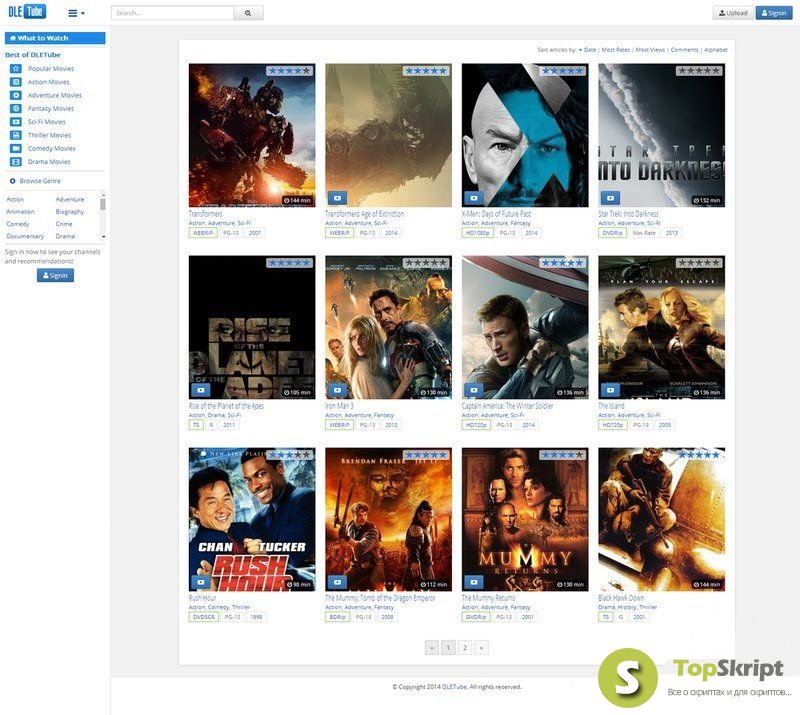Rate Black Hawk Down with stars
This screenshot has width=800, height=715.
click(699, 455)
